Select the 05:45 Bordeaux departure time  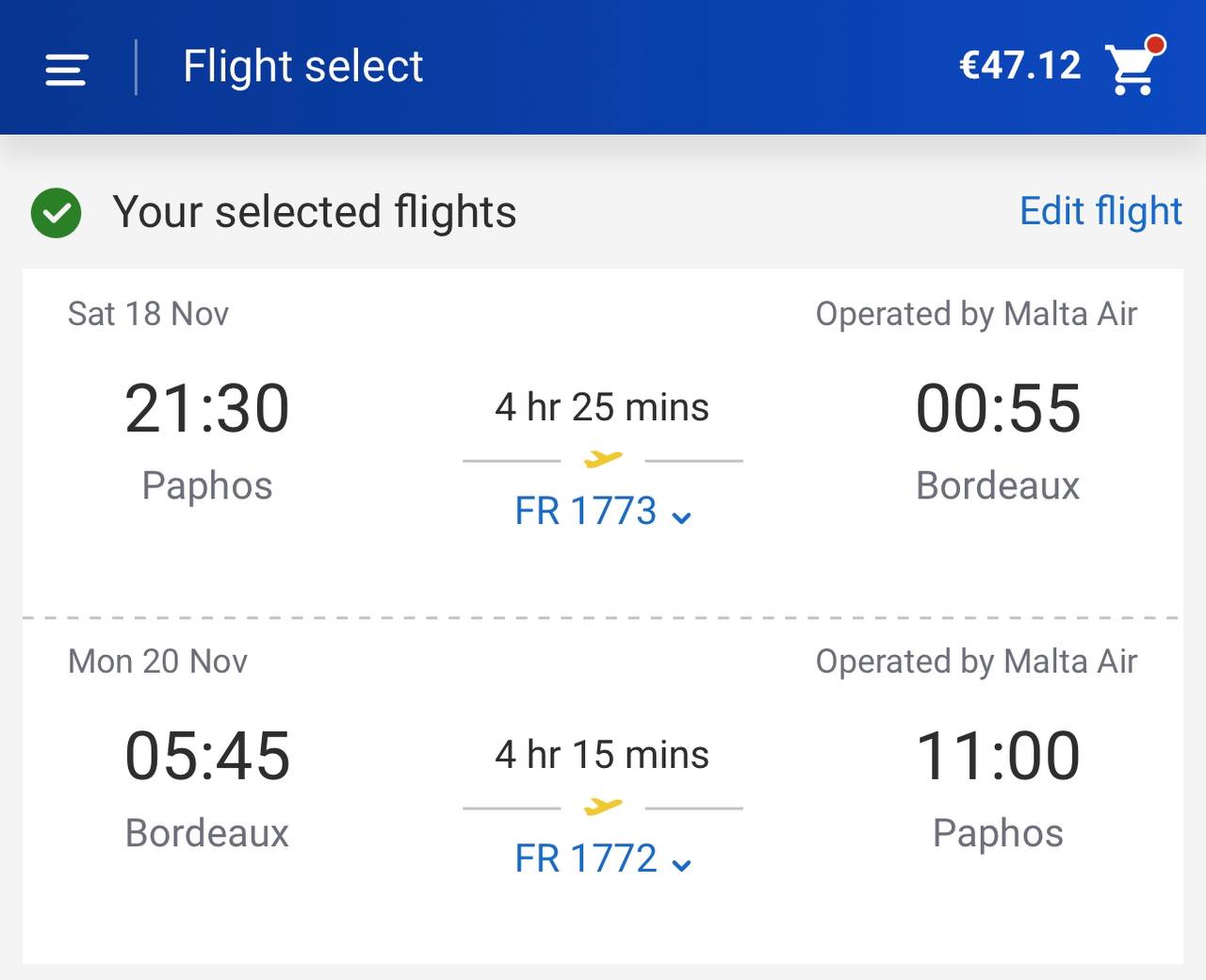pyautogui.click(x=207, y=757)
